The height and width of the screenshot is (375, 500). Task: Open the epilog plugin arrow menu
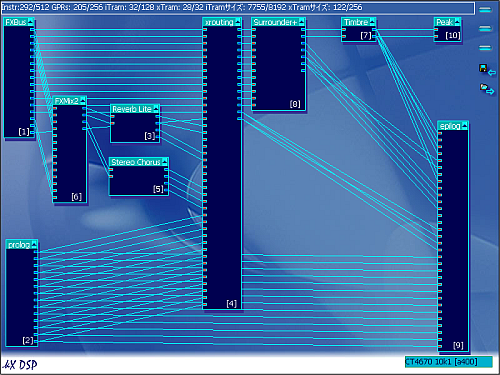(x=465, y=126)
